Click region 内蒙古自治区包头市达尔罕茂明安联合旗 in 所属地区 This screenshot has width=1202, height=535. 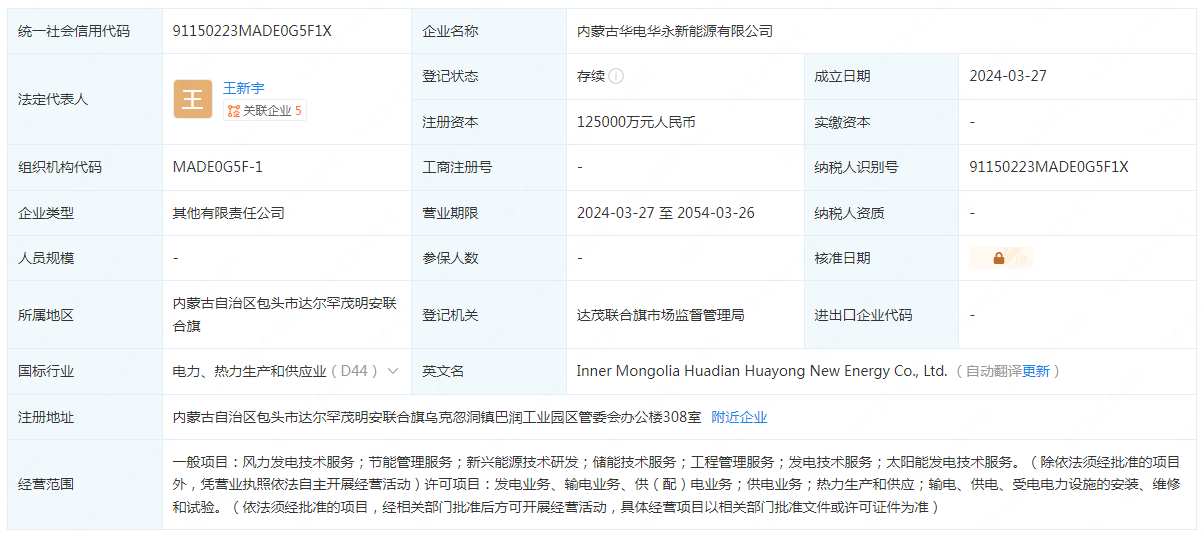coord(285,314)
